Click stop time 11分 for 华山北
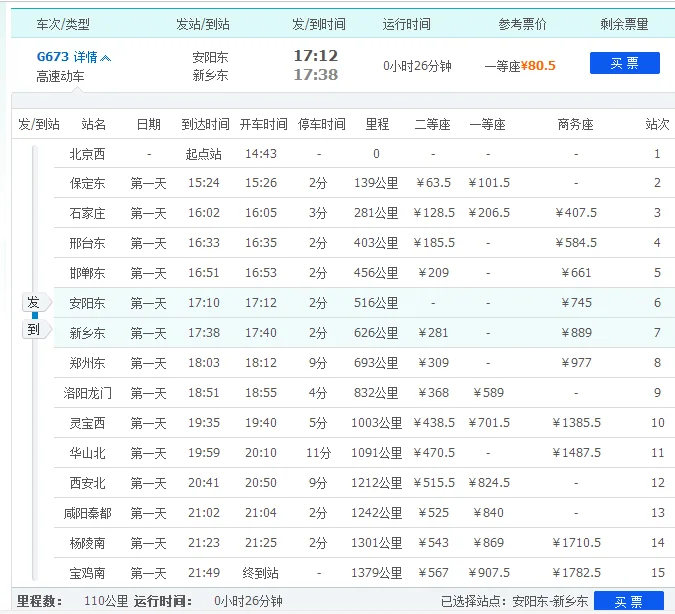The image size is (675, 614). click(319, 453)
